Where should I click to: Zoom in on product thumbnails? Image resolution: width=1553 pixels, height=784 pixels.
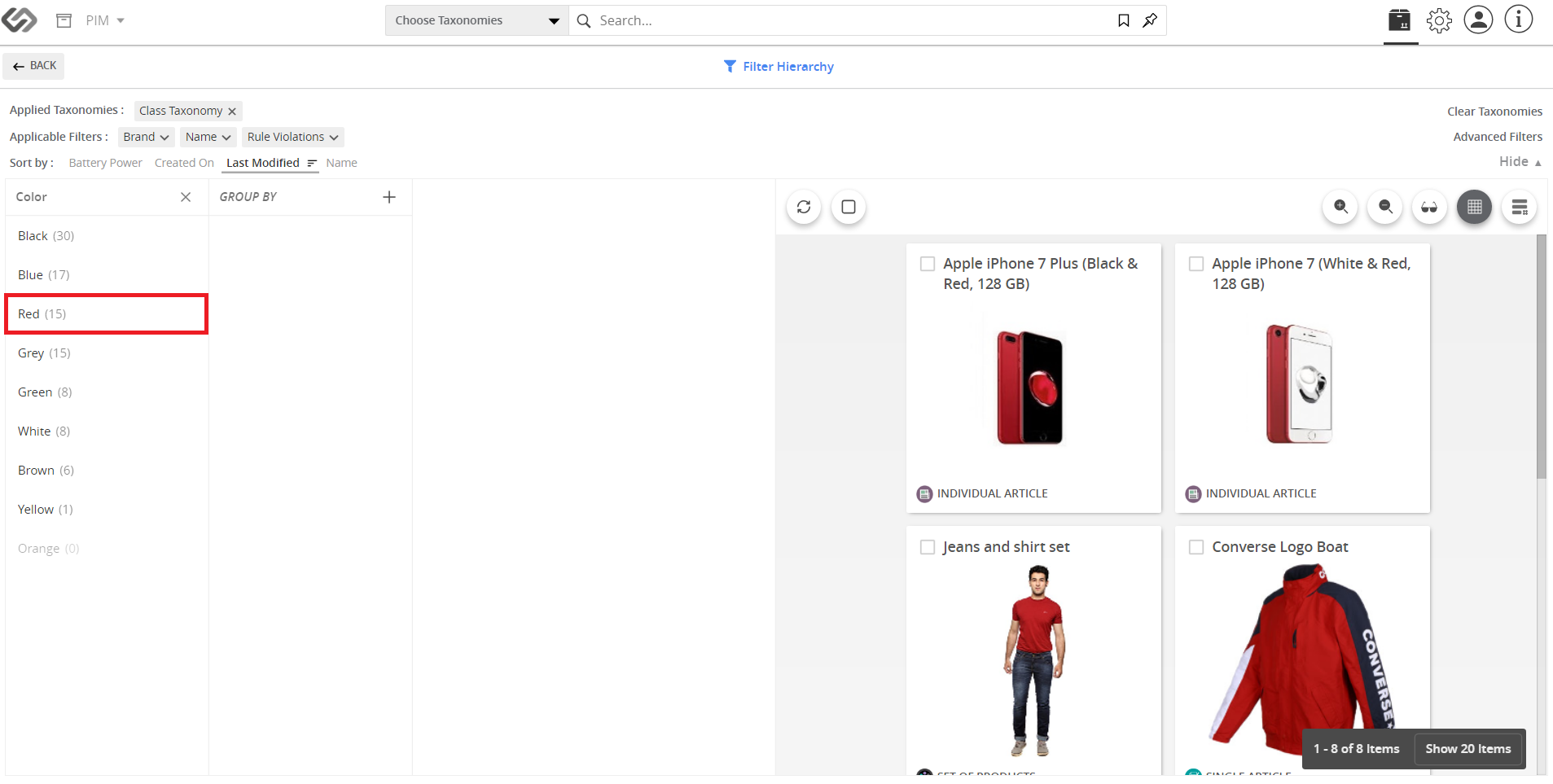coord(1340,207)
